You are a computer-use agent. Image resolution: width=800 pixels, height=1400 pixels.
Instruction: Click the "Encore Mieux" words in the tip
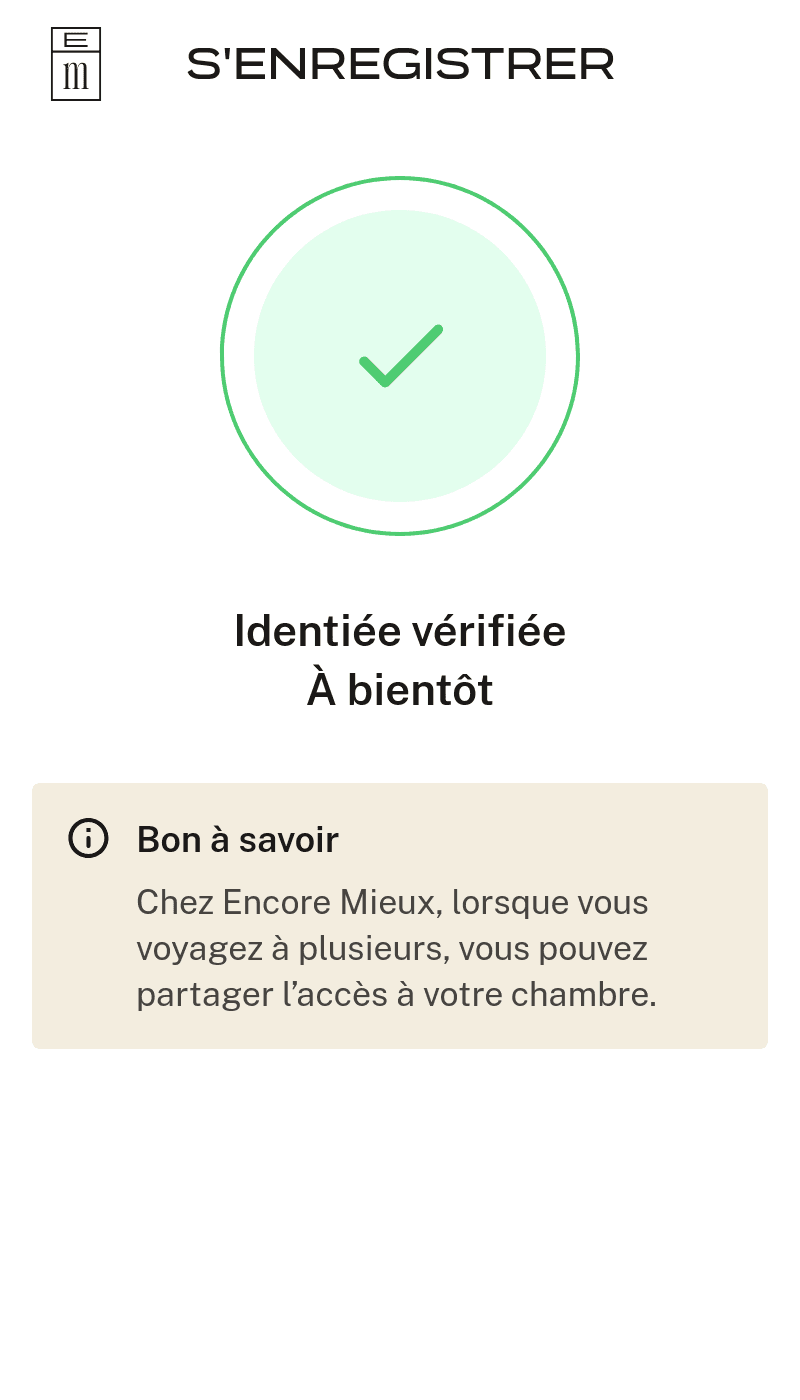click(332, 902)
